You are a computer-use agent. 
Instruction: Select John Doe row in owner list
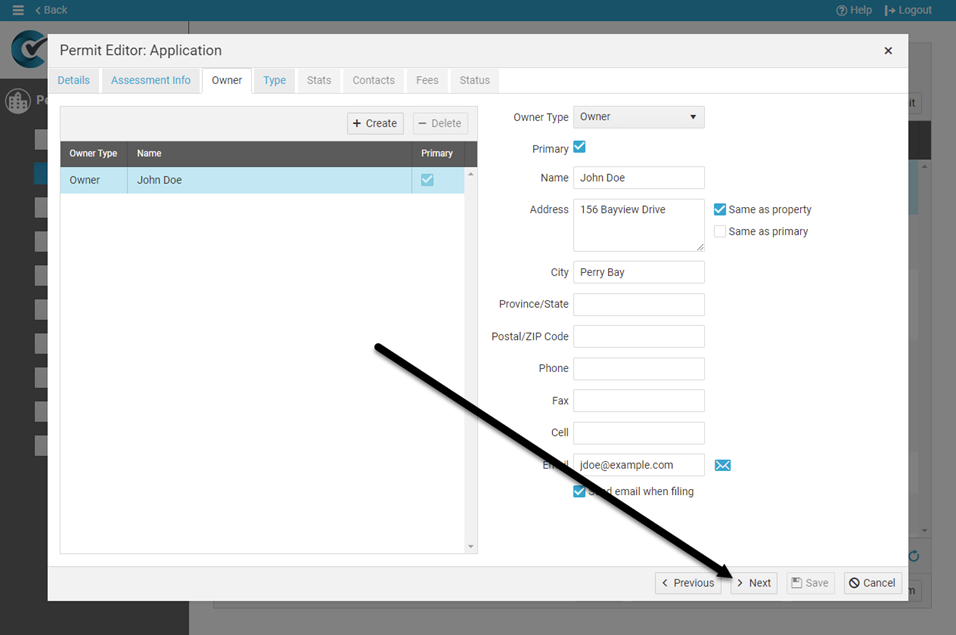click(236, 180)
